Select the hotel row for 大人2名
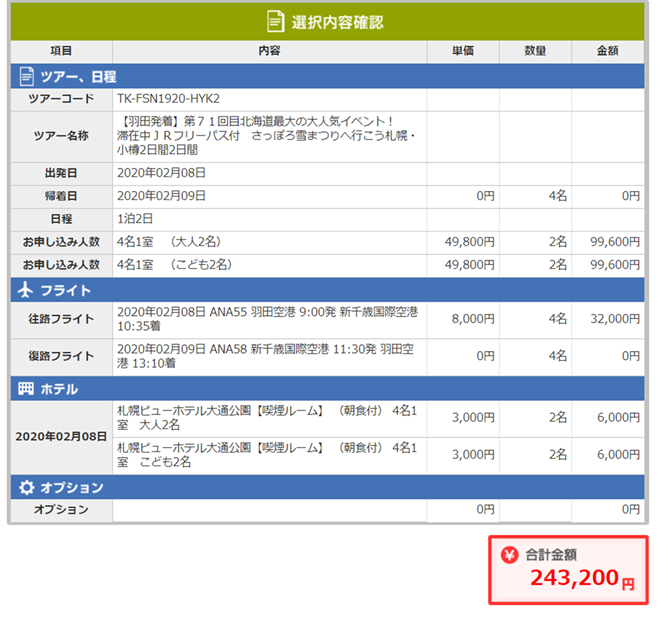 pyautogui.click(x=268, y=417)
